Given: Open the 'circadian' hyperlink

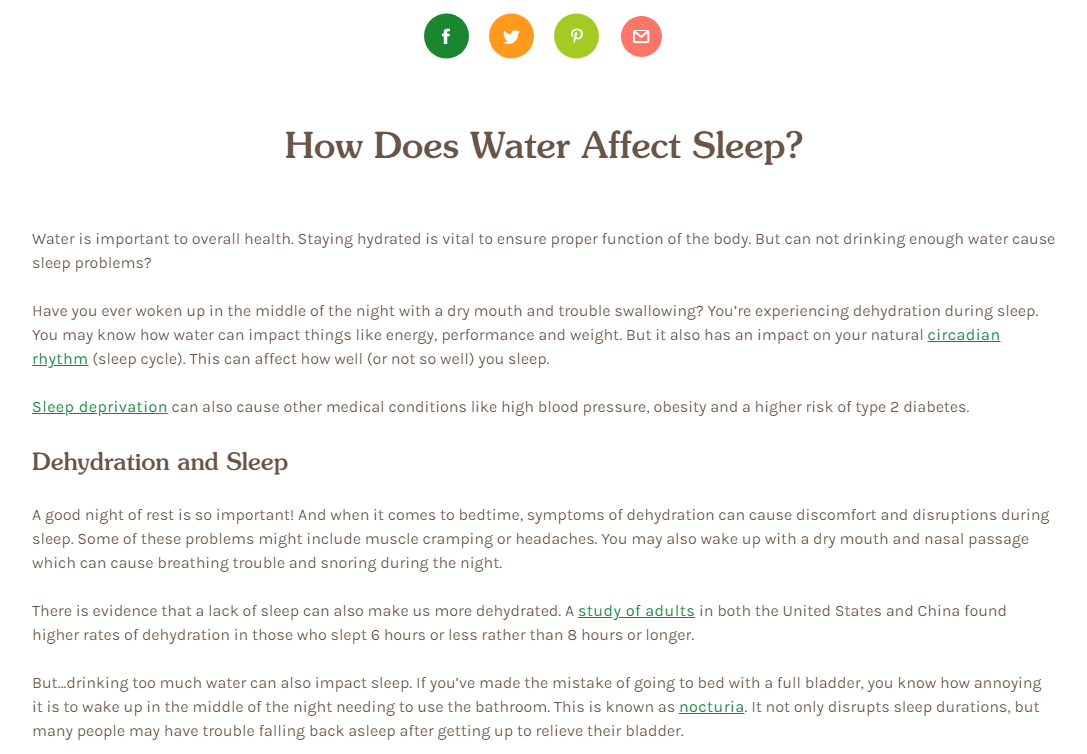Looking at the screenshot, I should point(964,335).
